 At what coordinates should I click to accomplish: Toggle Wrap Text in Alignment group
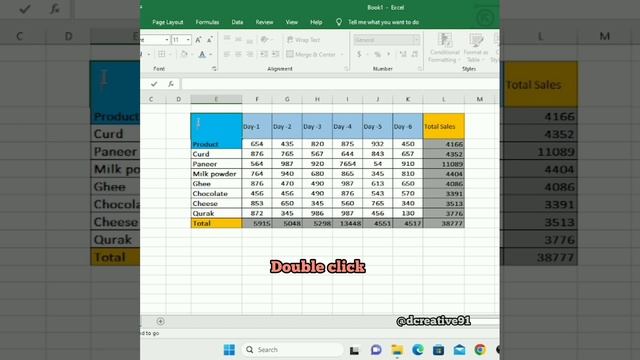[304, 40]
